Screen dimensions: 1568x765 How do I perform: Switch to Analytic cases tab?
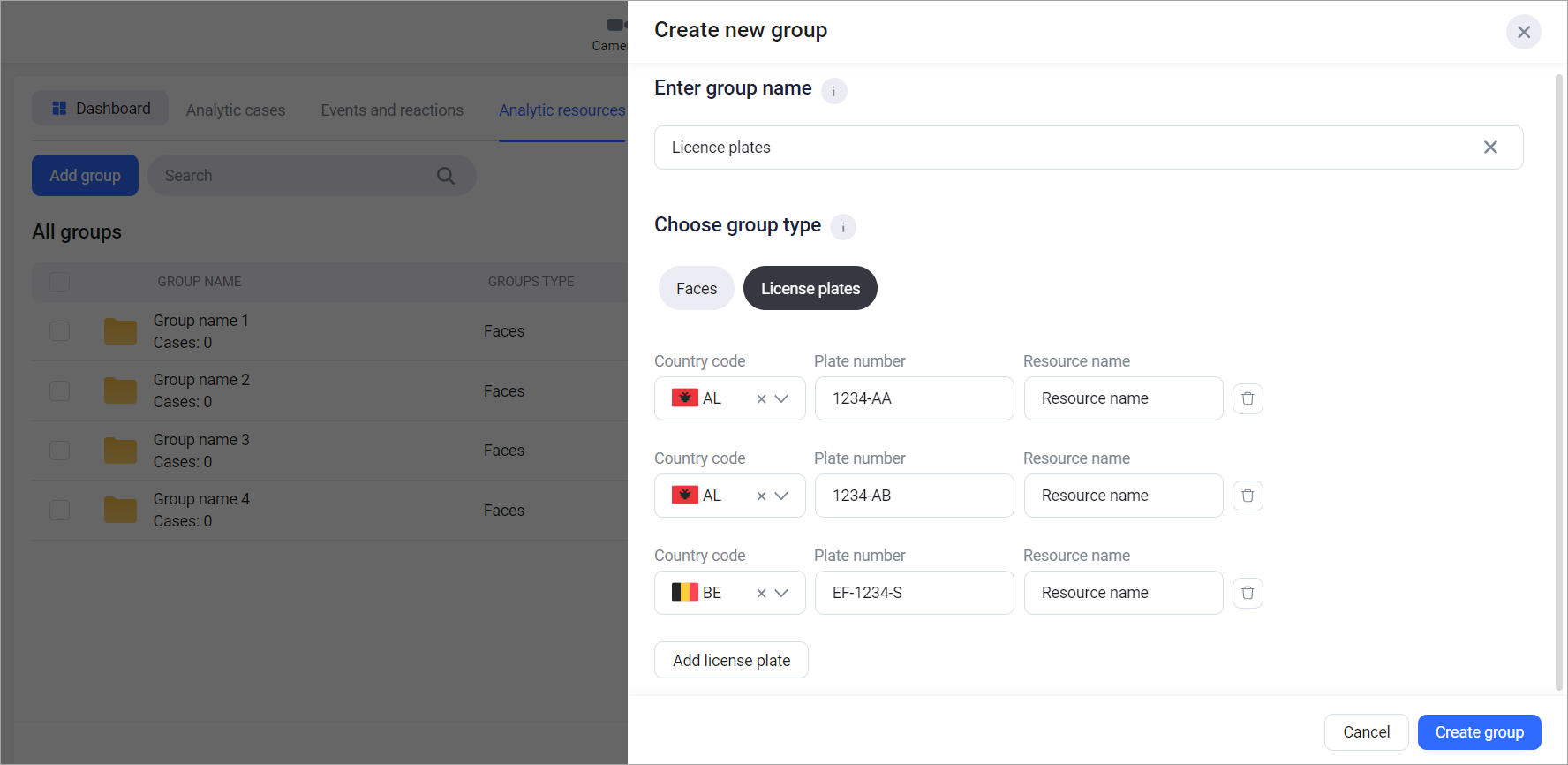236,110
